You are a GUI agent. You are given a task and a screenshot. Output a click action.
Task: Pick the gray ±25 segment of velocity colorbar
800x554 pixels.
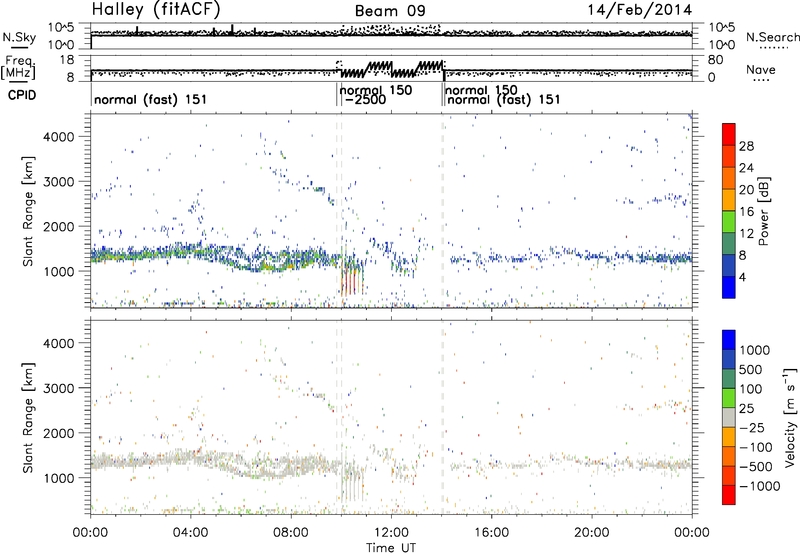pos(729,418)
